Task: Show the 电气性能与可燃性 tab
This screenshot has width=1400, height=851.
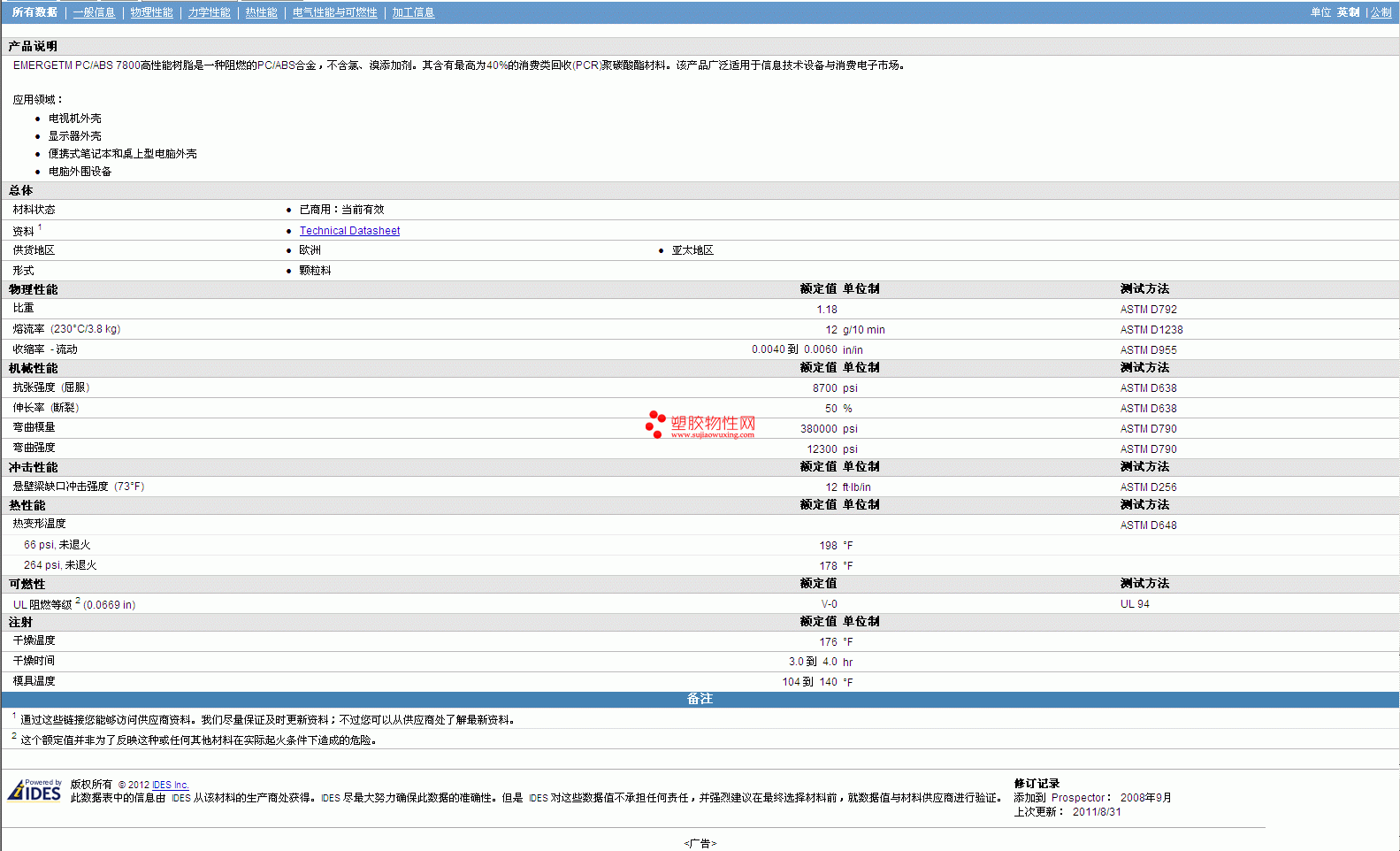Action: (x=334, y=12)
